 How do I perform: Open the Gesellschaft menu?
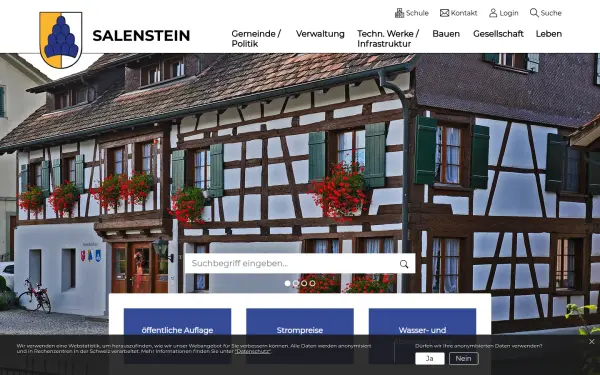(x=498, y=34)
